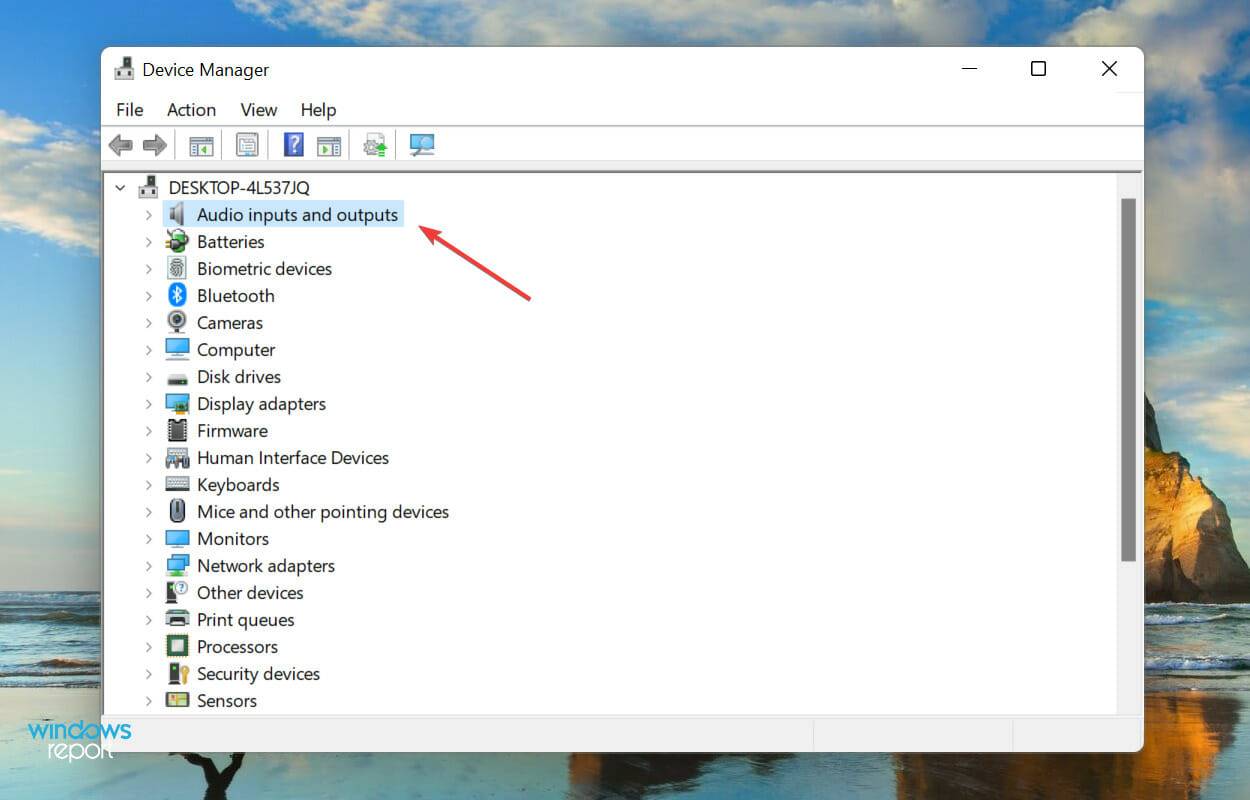Open the Action menu

pos(191,110)
